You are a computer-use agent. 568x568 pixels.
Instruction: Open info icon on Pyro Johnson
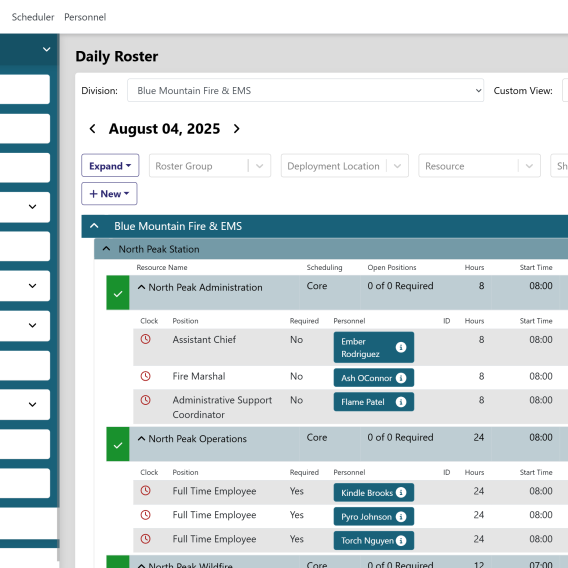(401, 517)
